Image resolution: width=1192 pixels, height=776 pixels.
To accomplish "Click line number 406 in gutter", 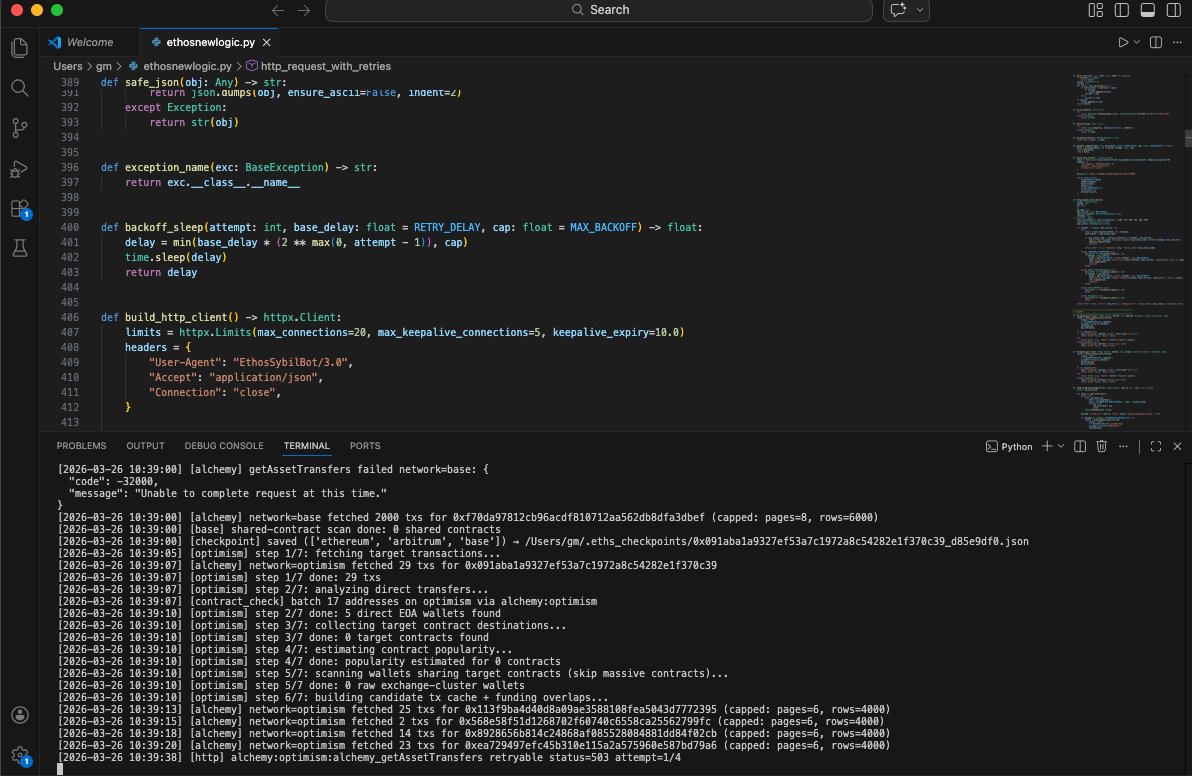I will click(70, 318).
